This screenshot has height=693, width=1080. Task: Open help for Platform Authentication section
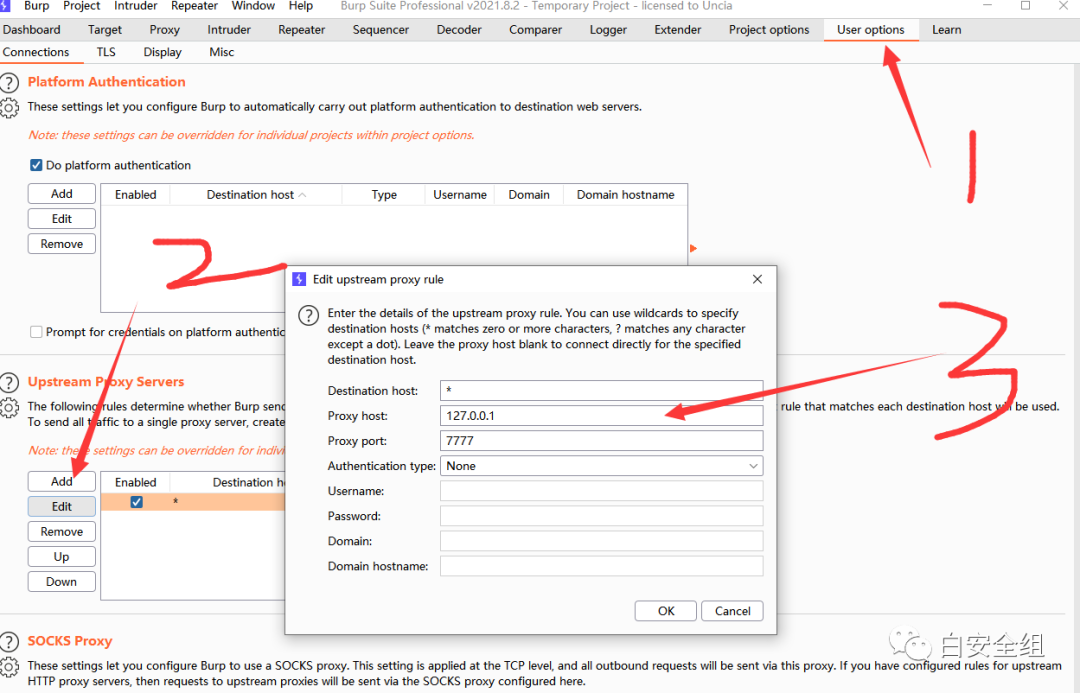click(10, 83)
